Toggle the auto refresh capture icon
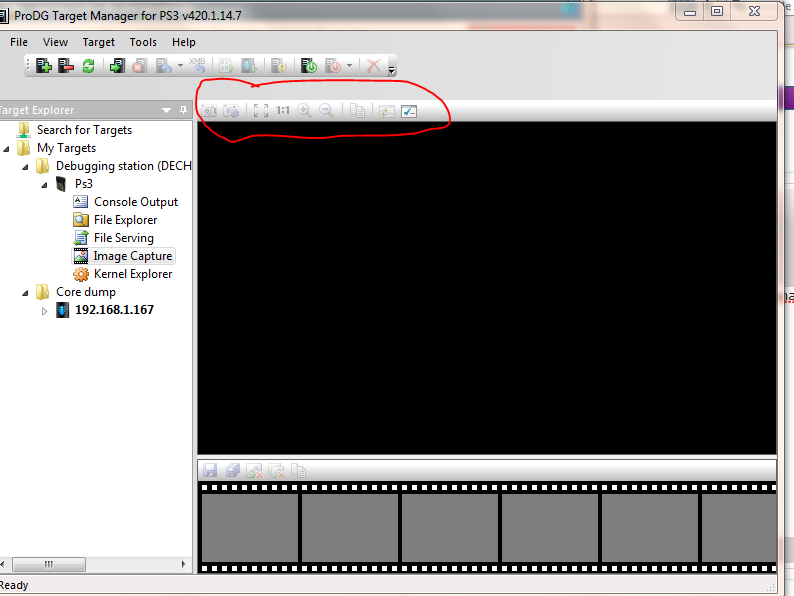Viewport: 794px width, 596px height. coord(386,111)
